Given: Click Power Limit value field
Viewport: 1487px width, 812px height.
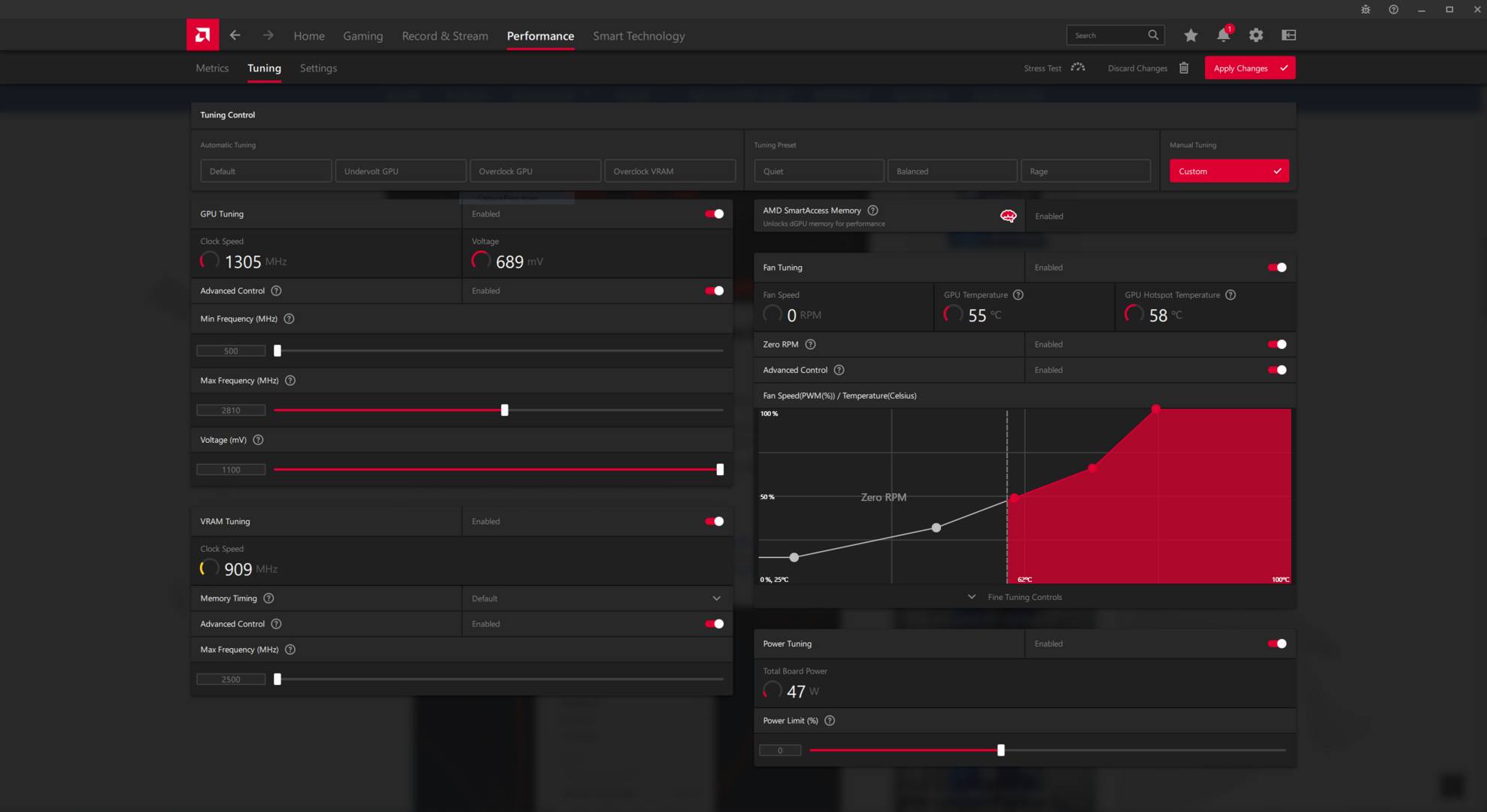Looking at the screenshot, I should tap(780, 750).
